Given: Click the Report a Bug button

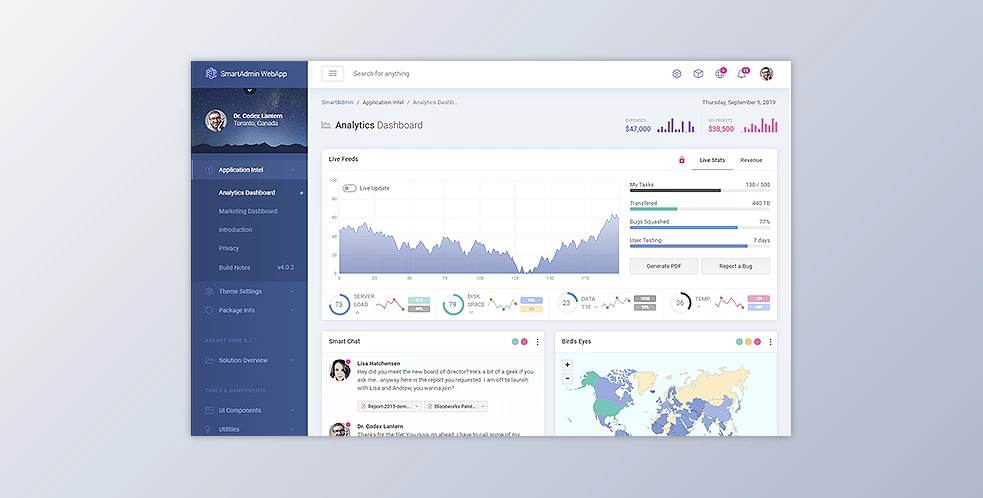Looking at the screenshot, I should (735, 266).
